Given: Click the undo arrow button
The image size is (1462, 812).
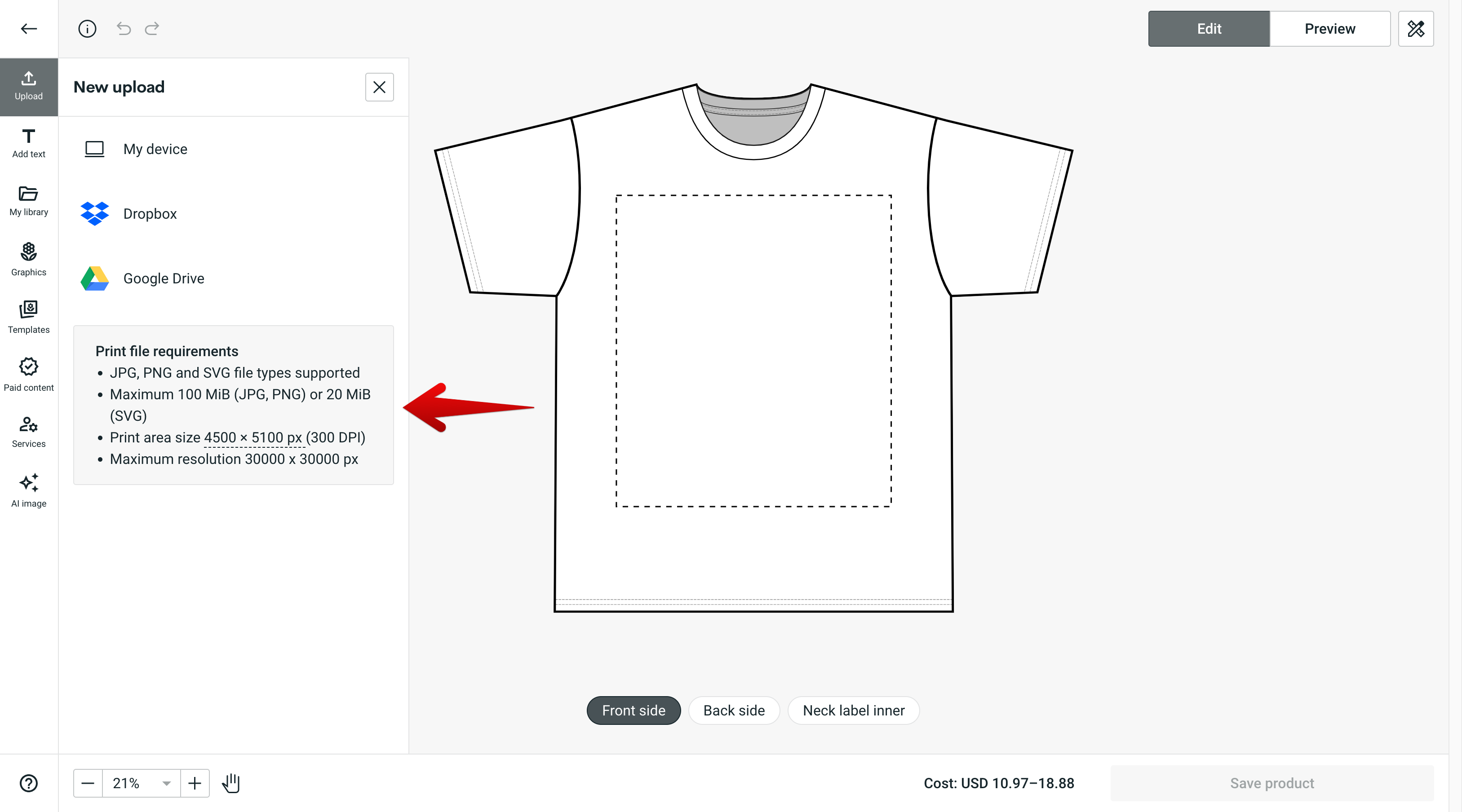Looking at the screenshot, I should (x=123, y=28).
